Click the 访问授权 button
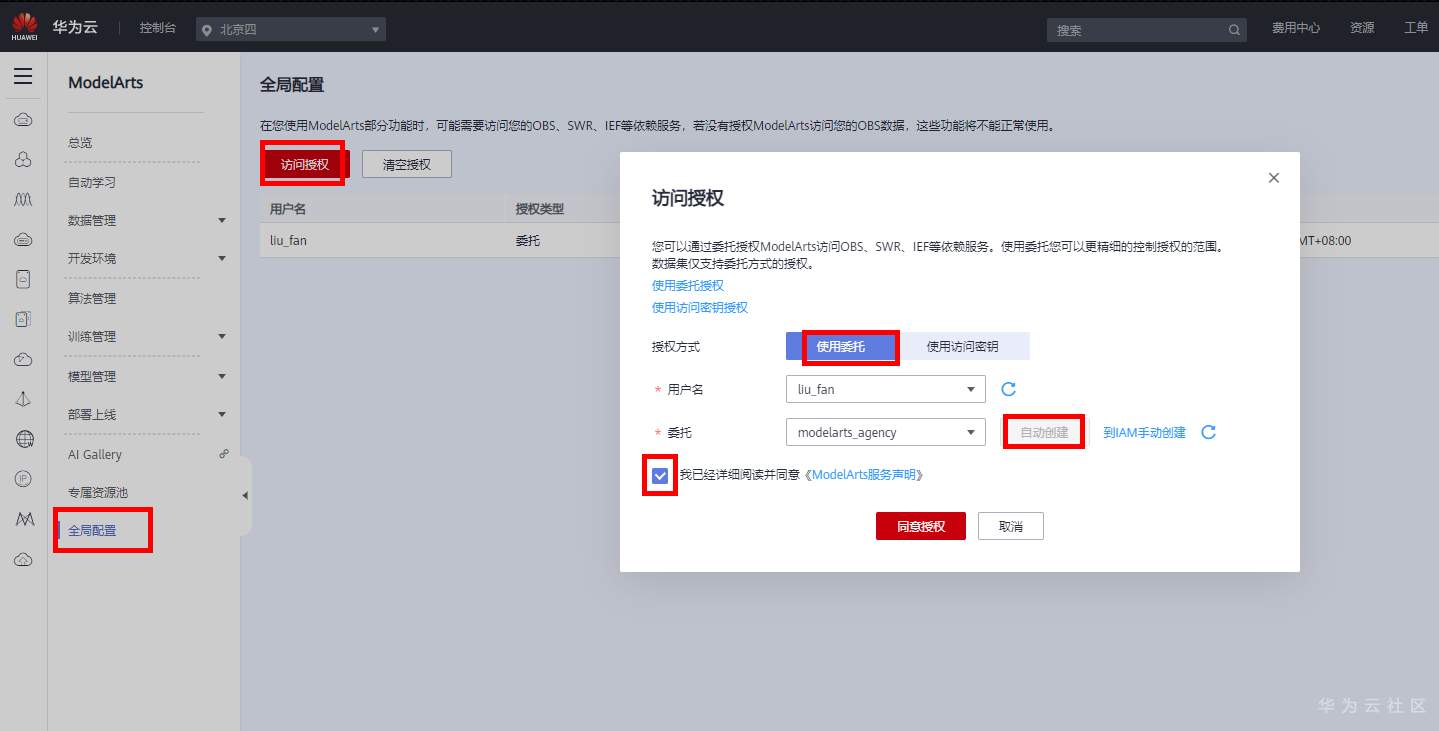 pyautogui.click(x=304, y=164)
